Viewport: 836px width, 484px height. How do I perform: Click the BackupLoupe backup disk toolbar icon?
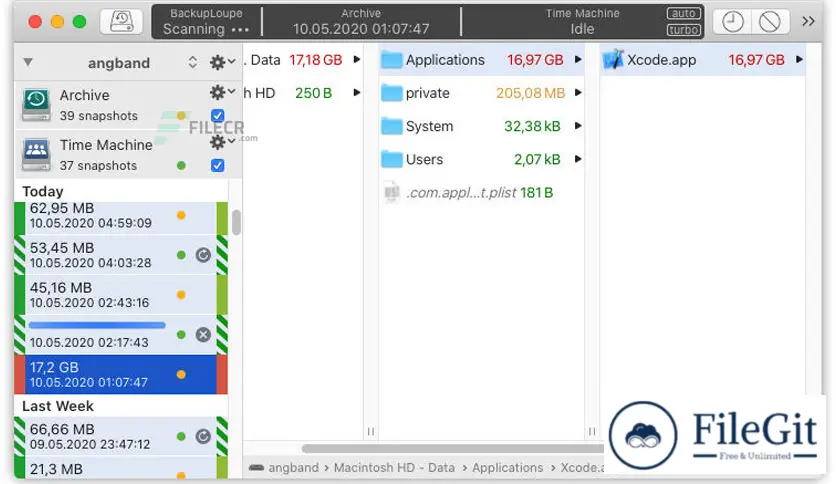coord(122,21)
